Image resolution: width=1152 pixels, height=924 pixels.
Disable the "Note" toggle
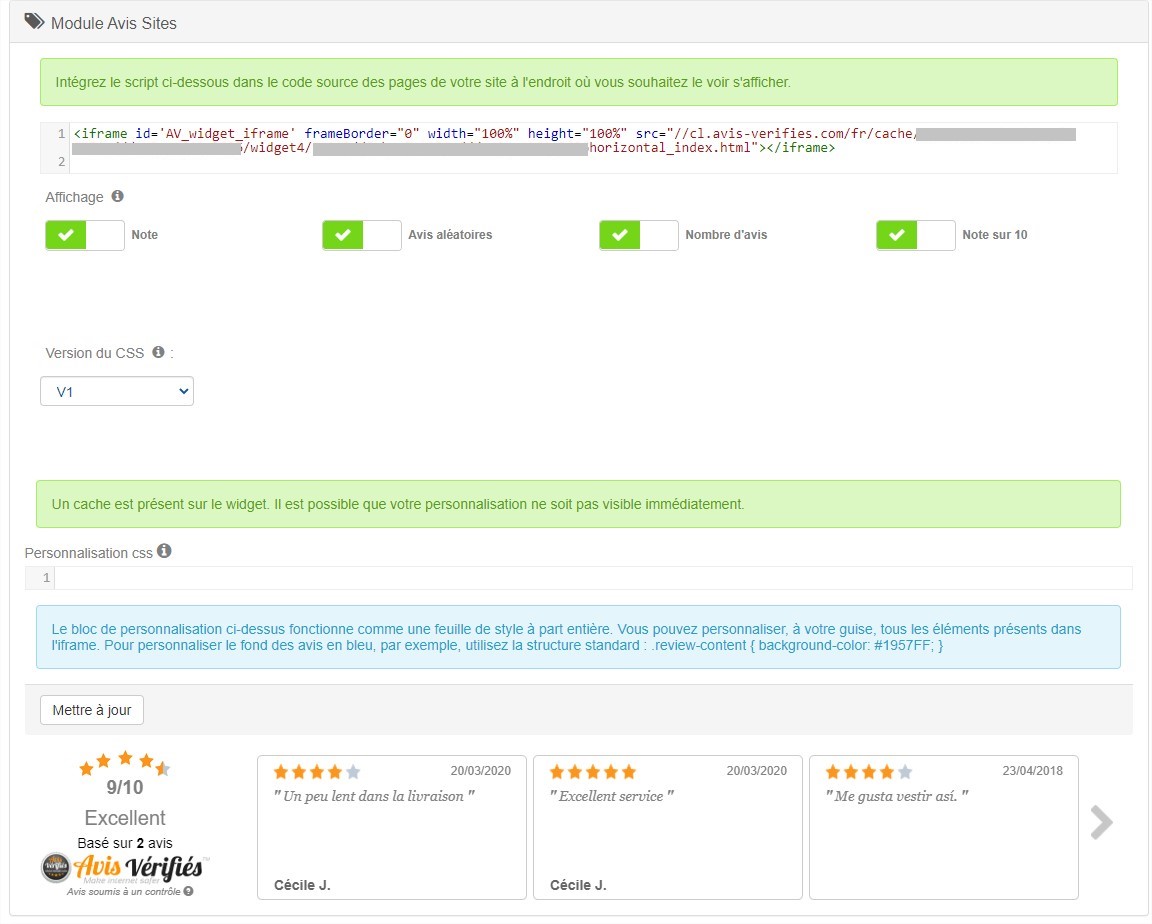pyautogui.click(x=84, y=235)
